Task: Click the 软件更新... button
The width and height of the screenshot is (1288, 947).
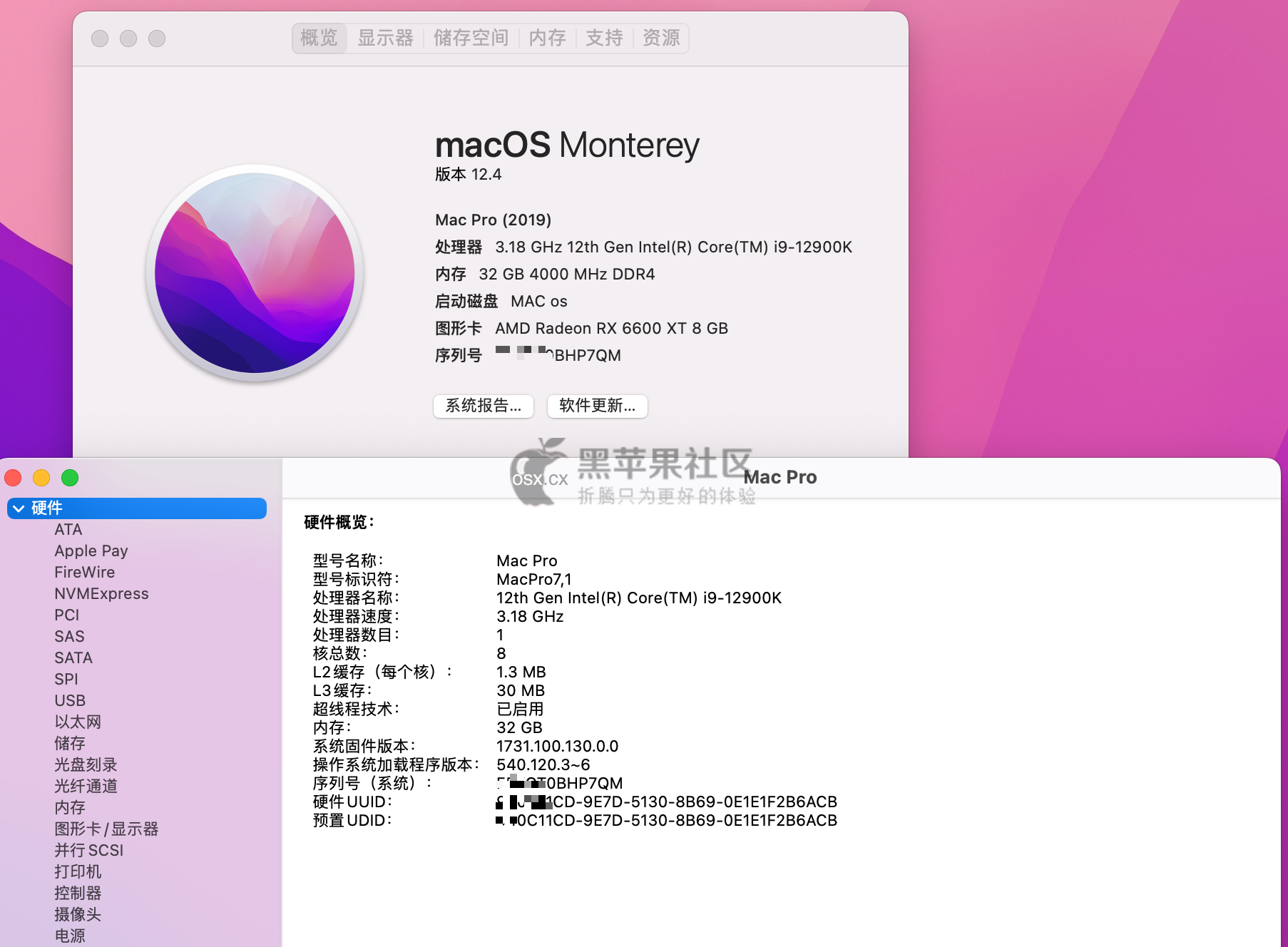Action: coord(598,406)
